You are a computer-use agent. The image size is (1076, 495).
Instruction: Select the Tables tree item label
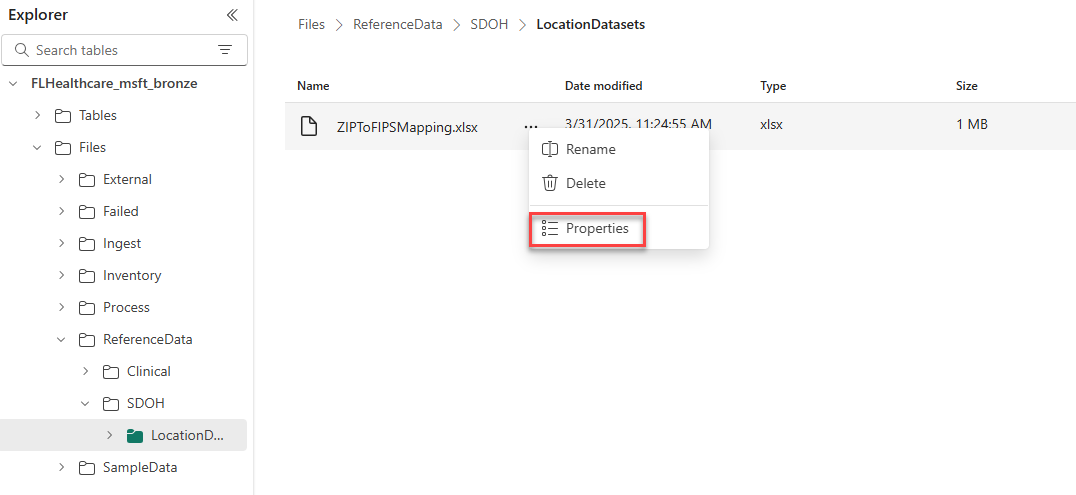(97, 115)
